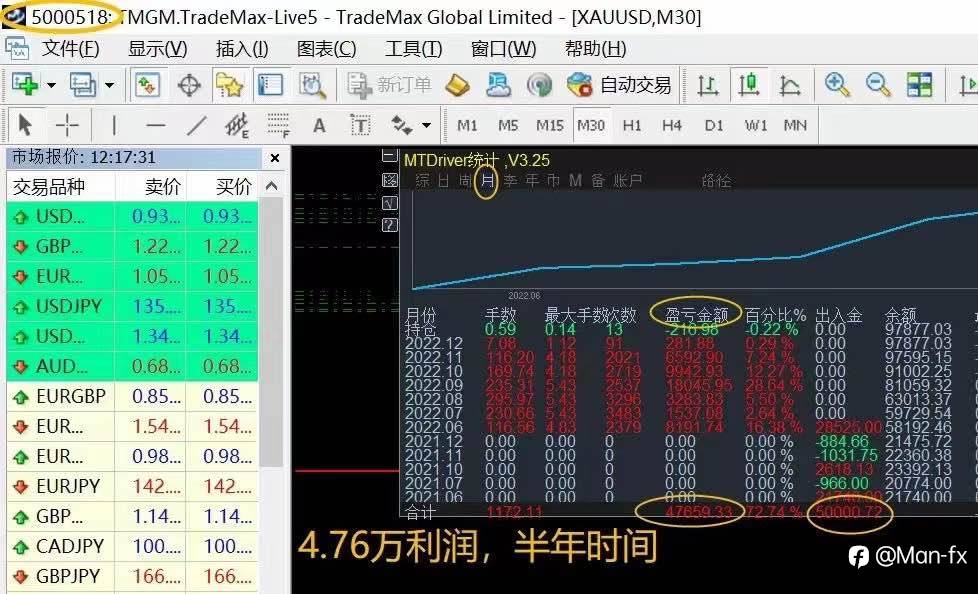This screenshot has width=978, height=594.
Task: Select the CADJPY symbol row
Action: (132, 546)
